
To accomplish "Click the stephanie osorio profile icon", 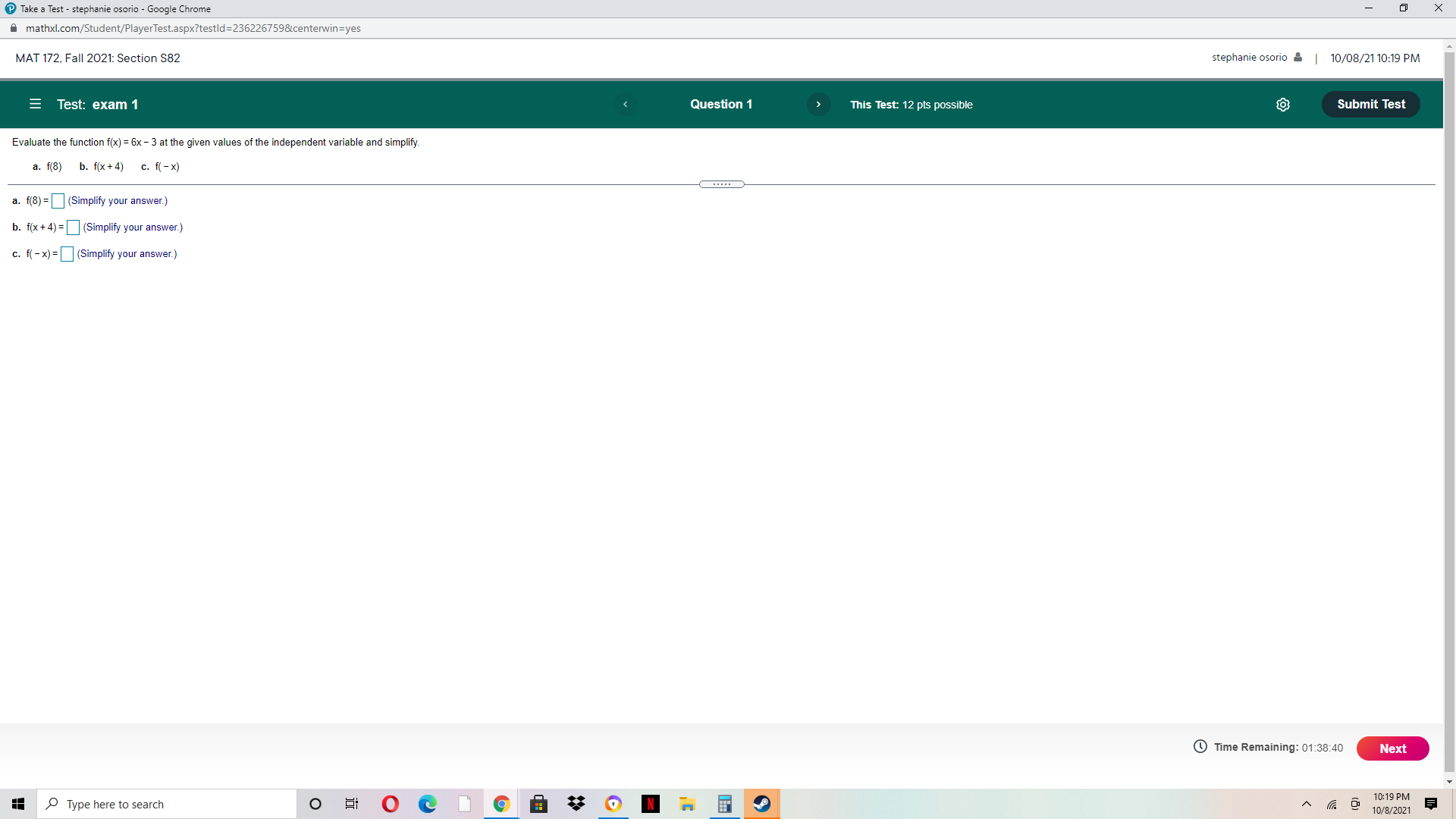I will (x=1298, y=57).
